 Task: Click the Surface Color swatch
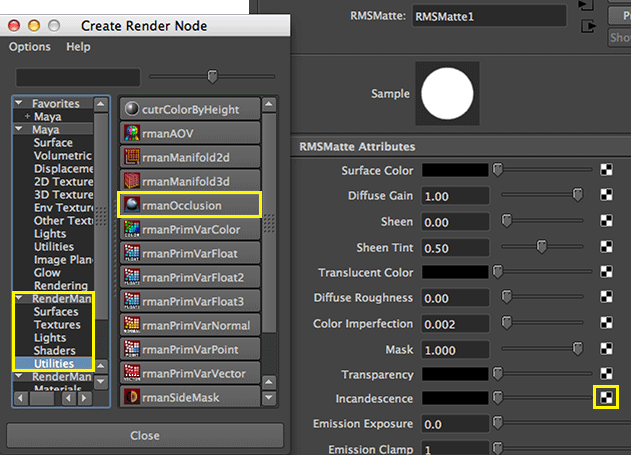point(455,170)
